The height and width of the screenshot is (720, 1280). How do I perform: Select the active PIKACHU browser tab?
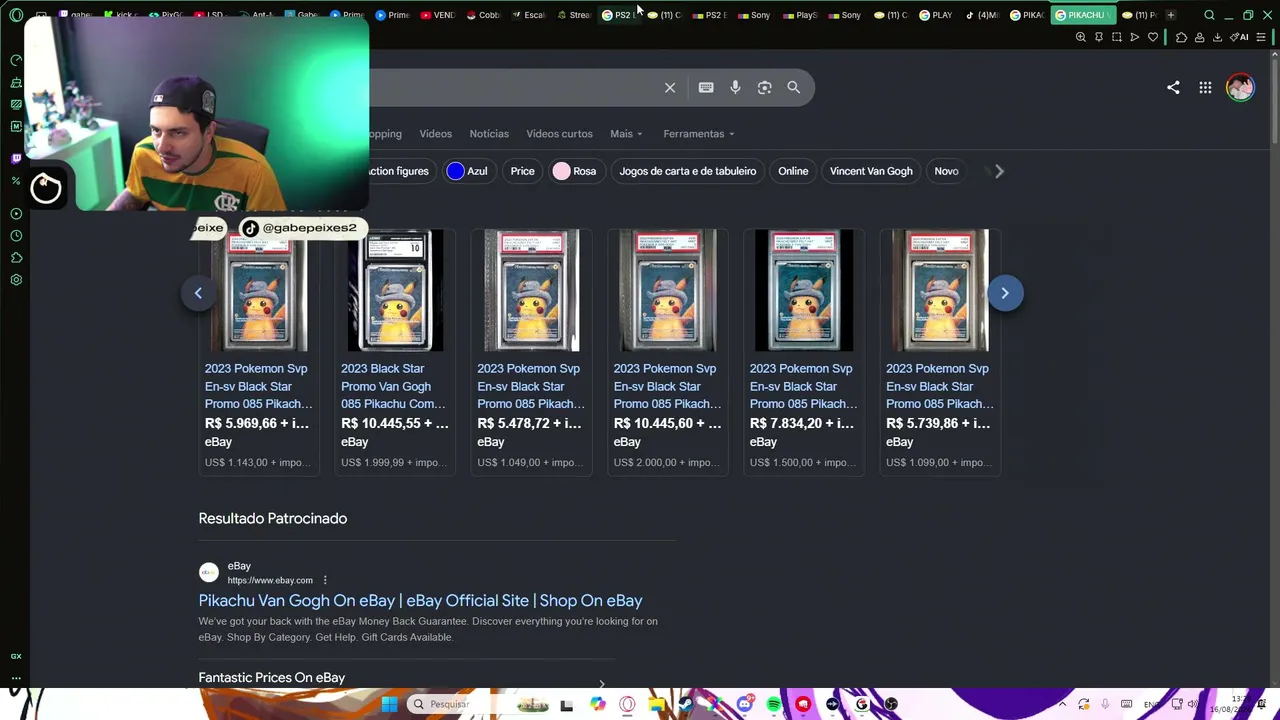(1083, 15)
